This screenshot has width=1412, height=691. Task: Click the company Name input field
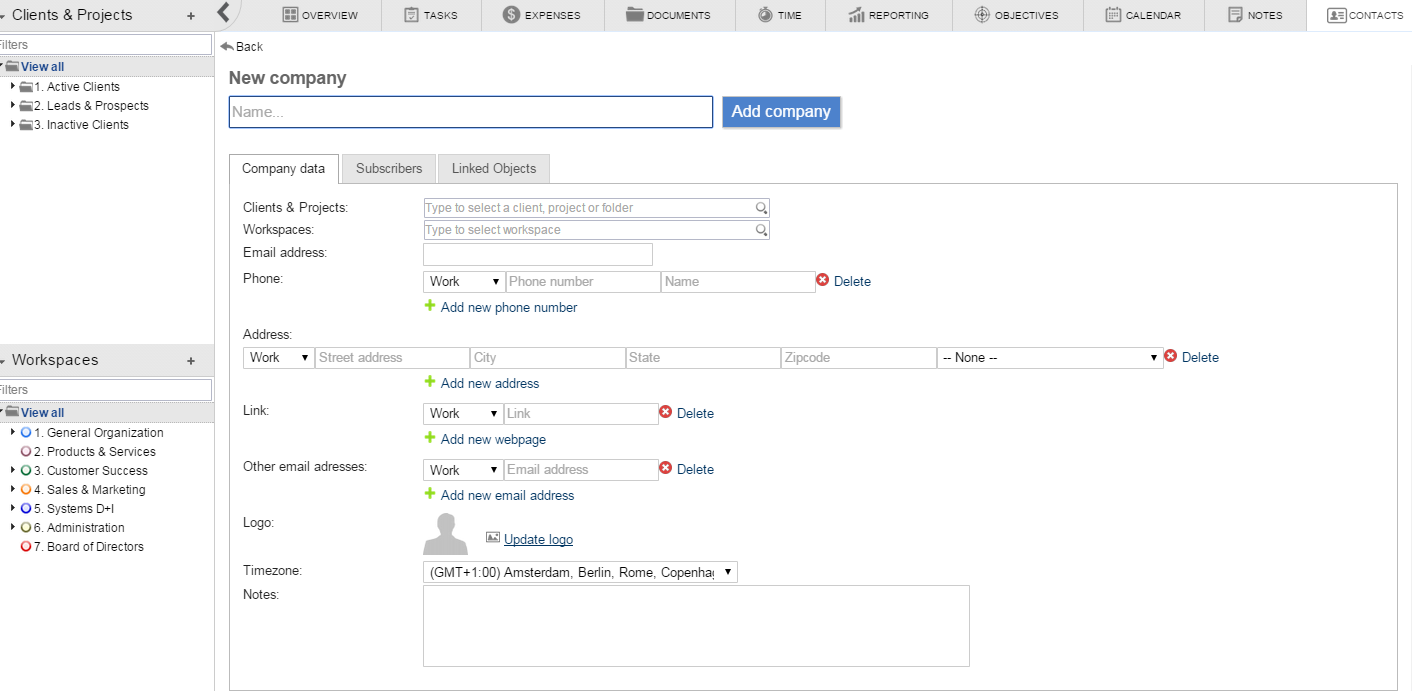pos(470,112)
